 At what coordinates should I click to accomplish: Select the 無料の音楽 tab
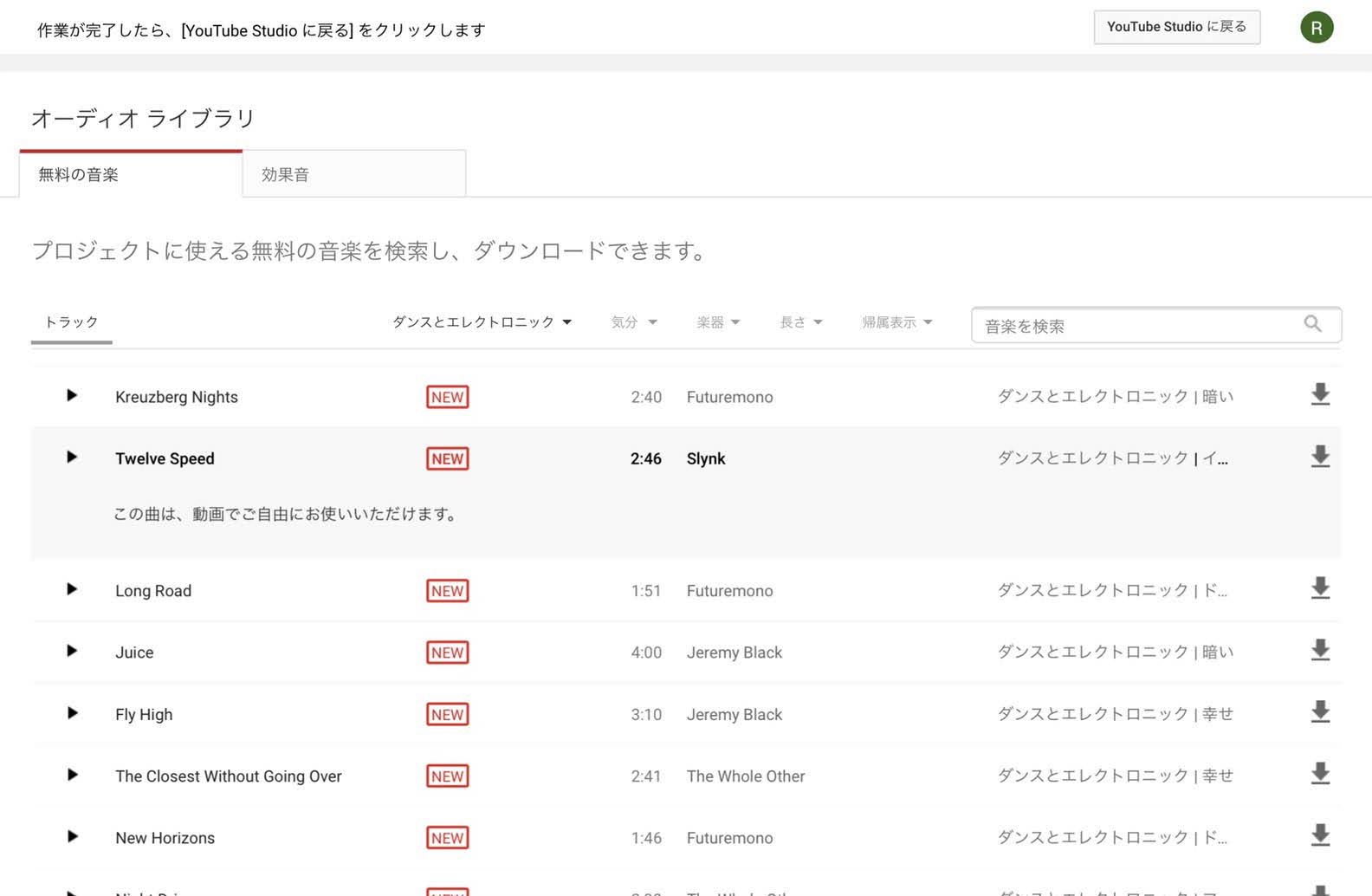point(131,174)
